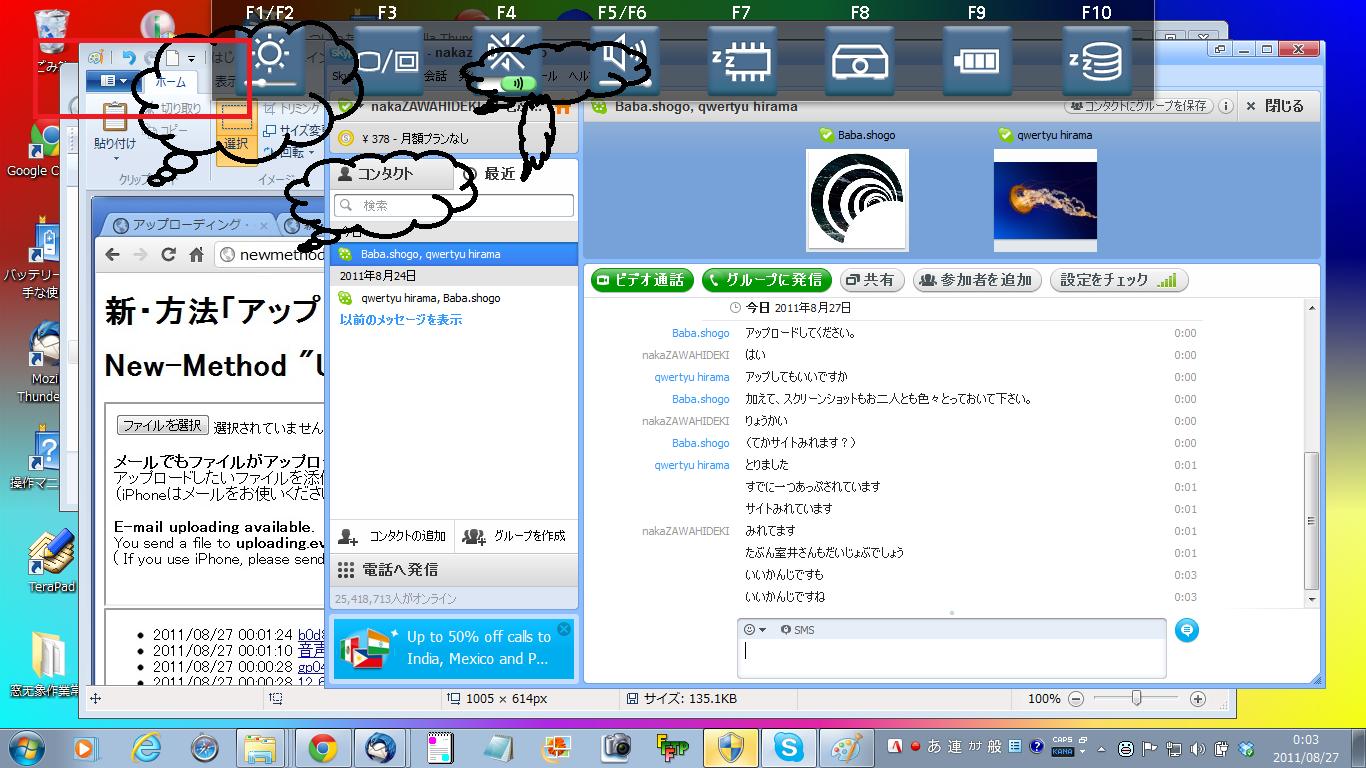Click 電話へ発信 call phones
The width and height of the screenshot is (1366, 768).
coord(454,569)
